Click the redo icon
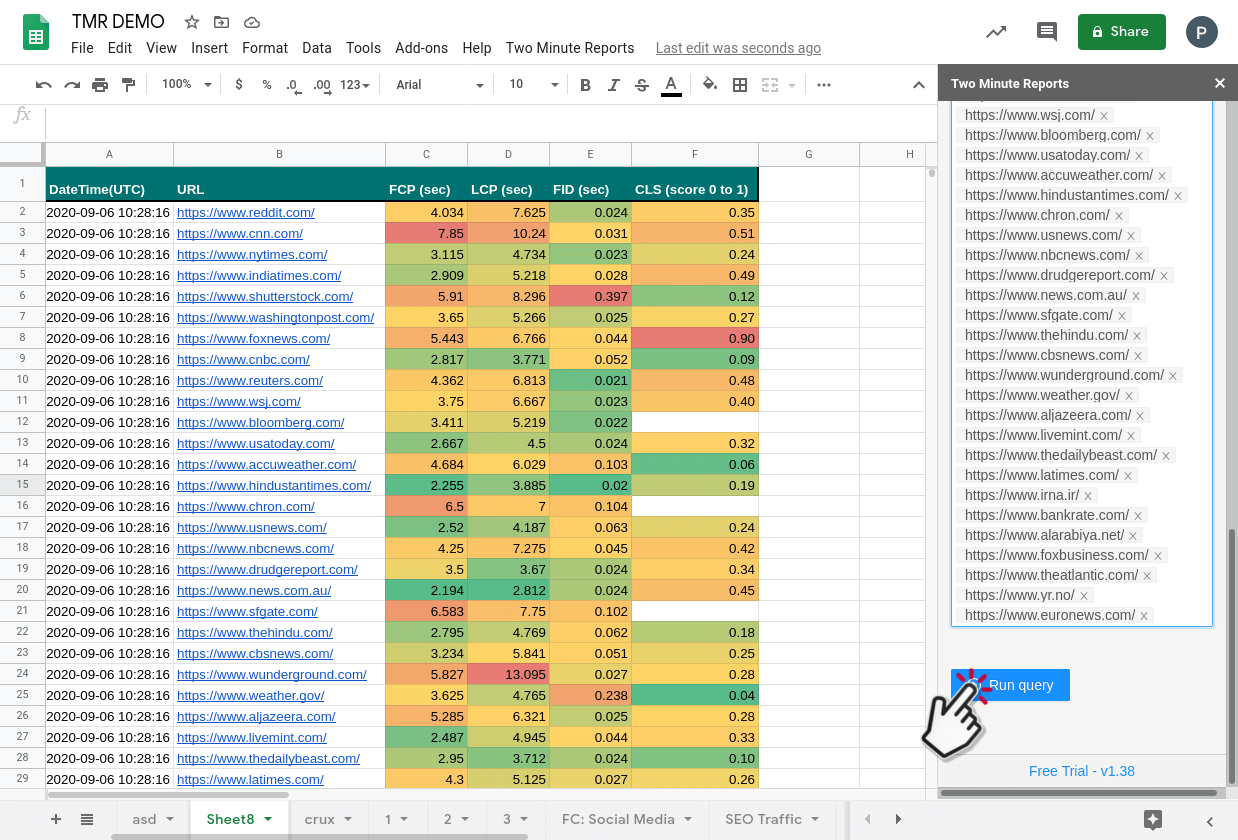Screen dimensions: 1238x840 71,85
